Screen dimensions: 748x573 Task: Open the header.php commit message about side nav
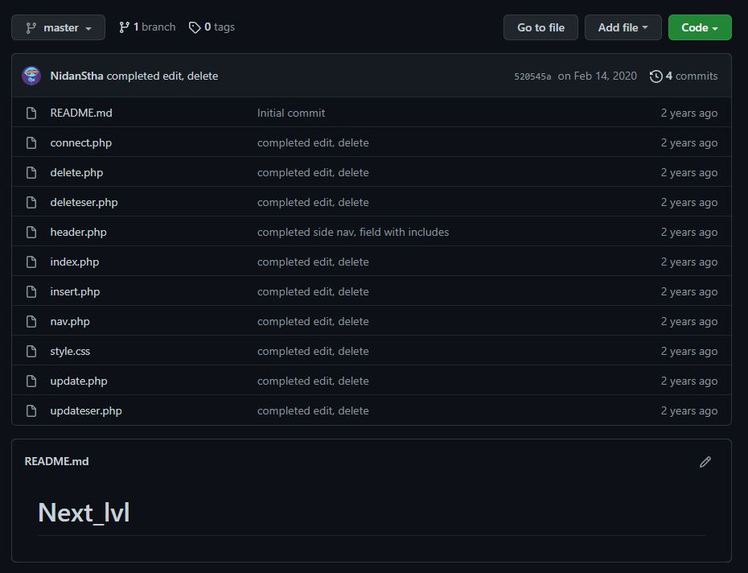point(353,232)
